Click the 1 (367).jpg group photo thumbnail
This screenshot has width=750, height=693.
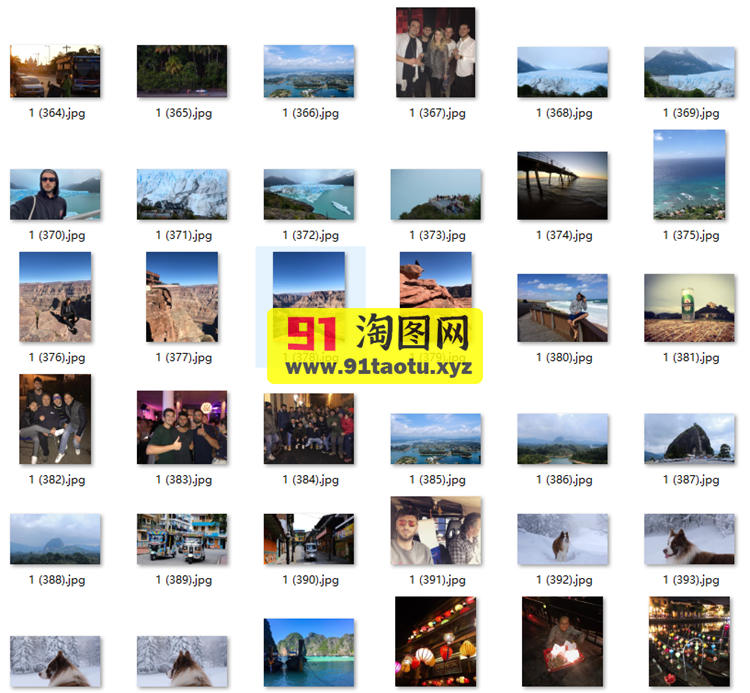(x=436, y=52)
